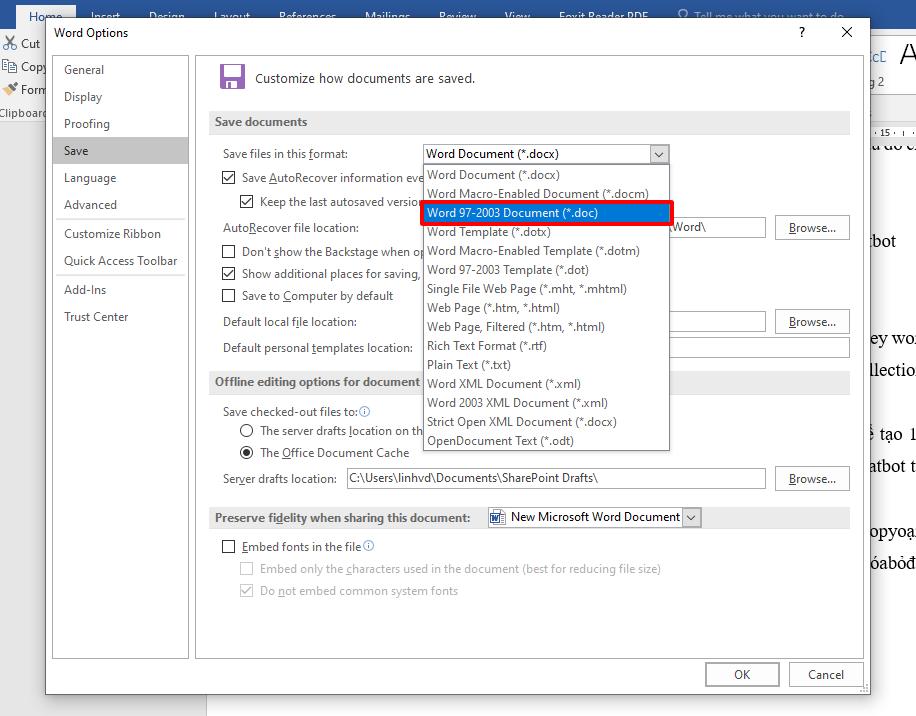916x716 pixels.
Task: Uncheck Show additional places for saving
Action: tap(228, 273)
